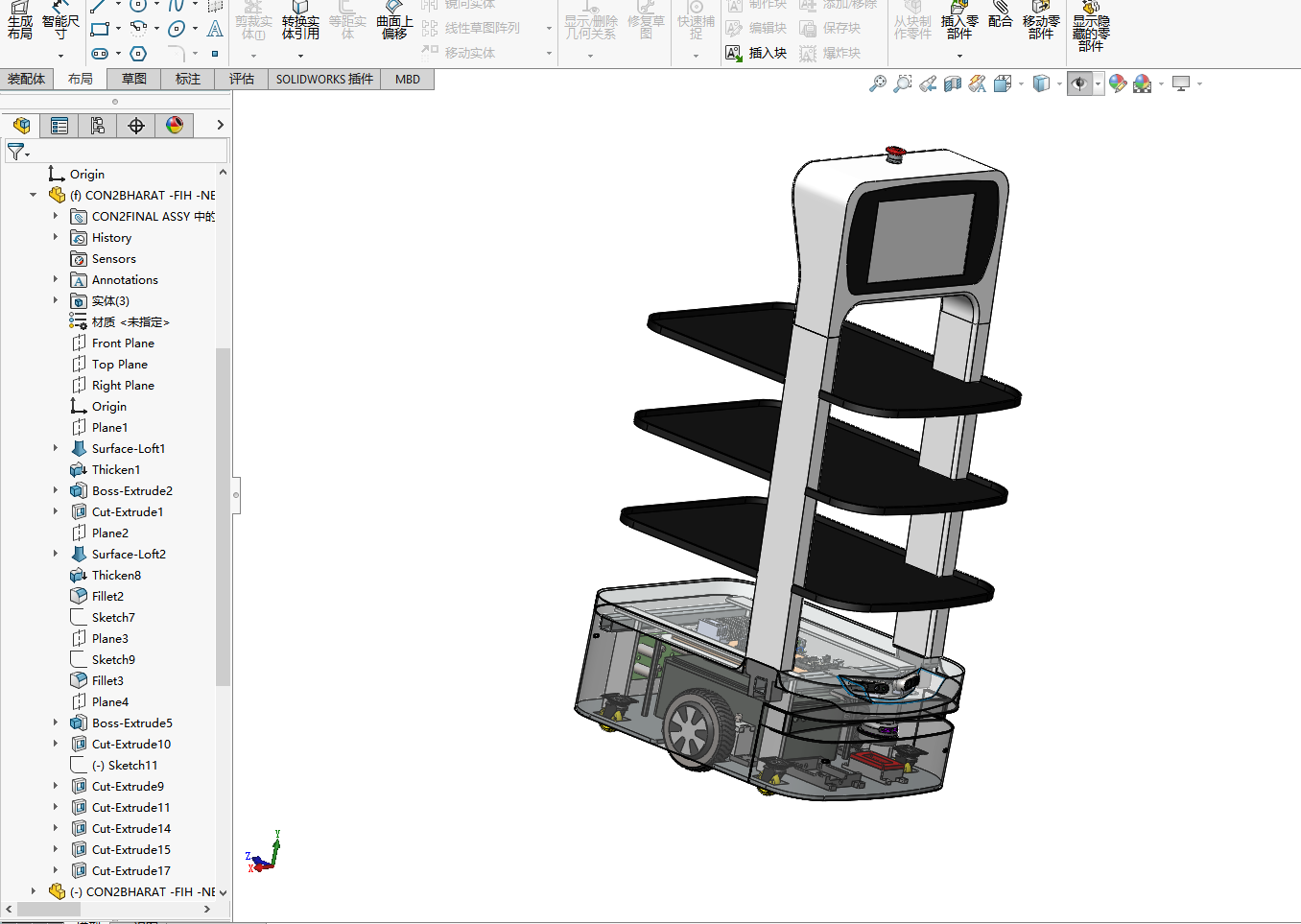This screenshot has height=924, width=1301.
Task: Click the feature tree vertical scrollbar
Action: [x=223, y=516]
